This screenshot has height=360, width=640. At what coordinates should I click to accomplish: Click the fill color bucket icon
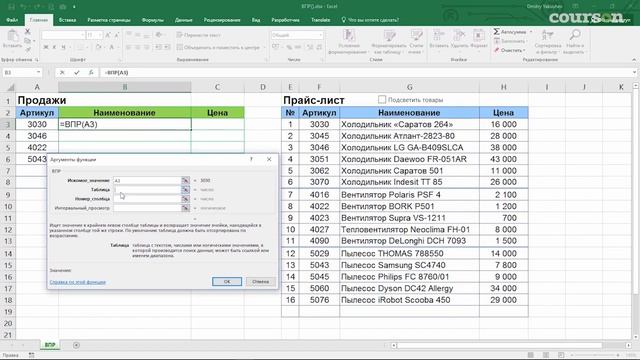(x=98, y=47)
